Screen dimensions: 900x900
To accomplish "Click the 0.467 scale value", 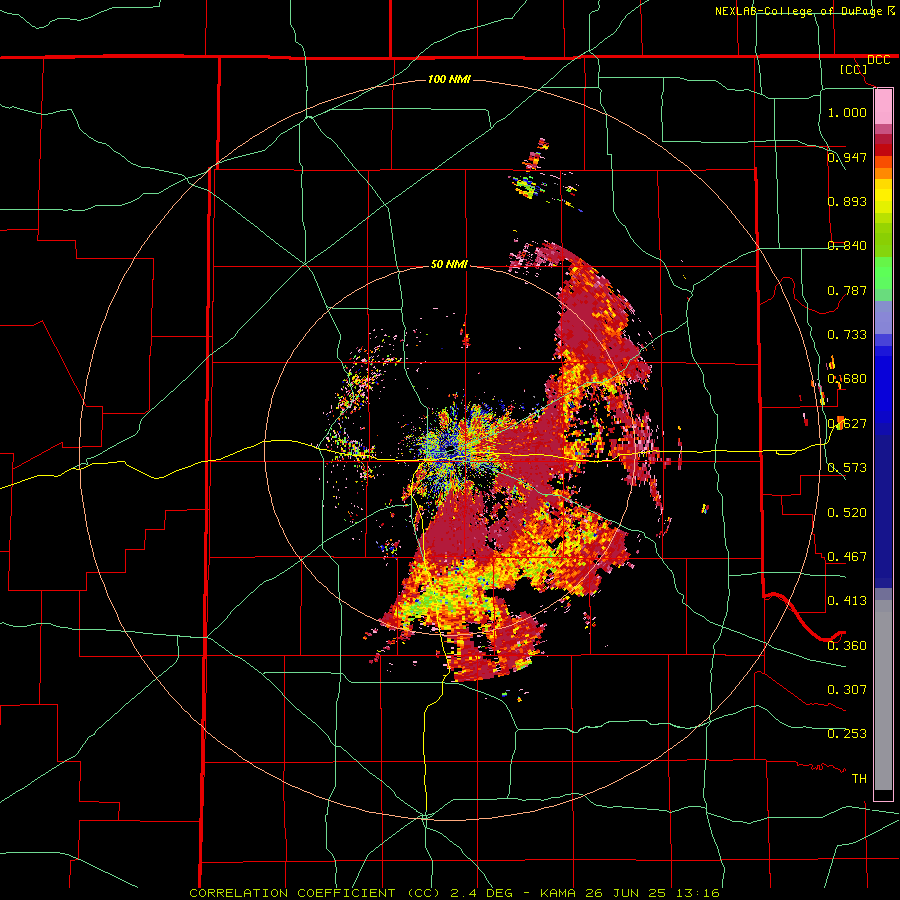I will click(847, 556).
